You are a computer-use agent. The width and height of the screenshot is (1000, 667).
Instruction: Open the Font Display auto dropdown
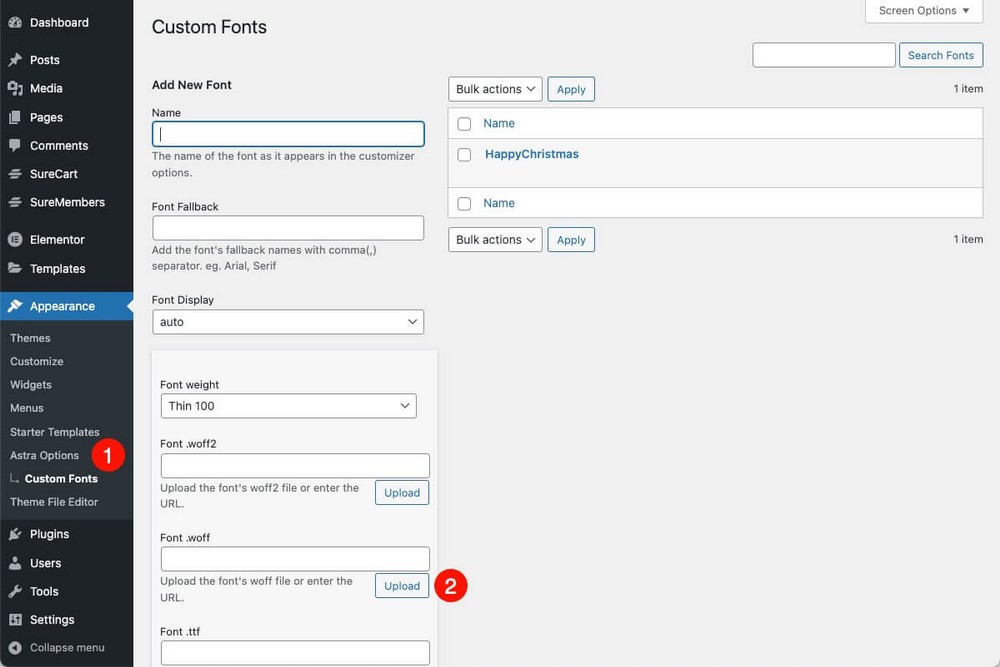(x=288, y=322)
